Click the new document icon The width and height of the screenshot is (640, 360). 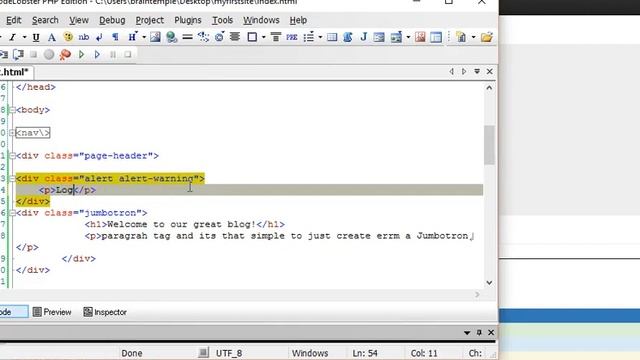[x=461, y=37]
